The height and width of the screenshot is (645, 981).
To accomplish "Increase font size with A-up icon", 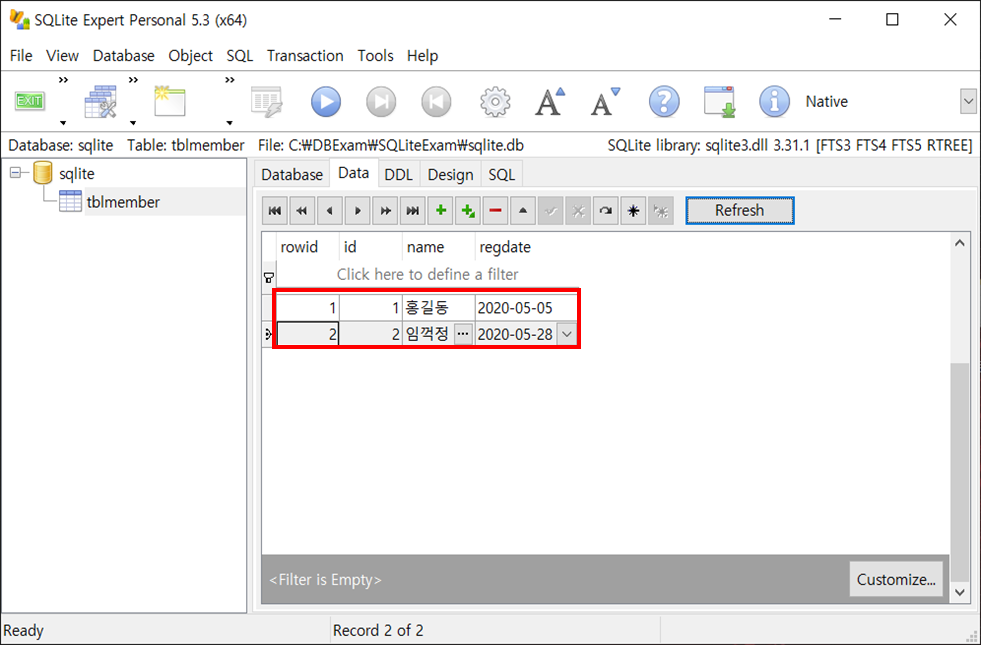I will click(x=550, y=101).
